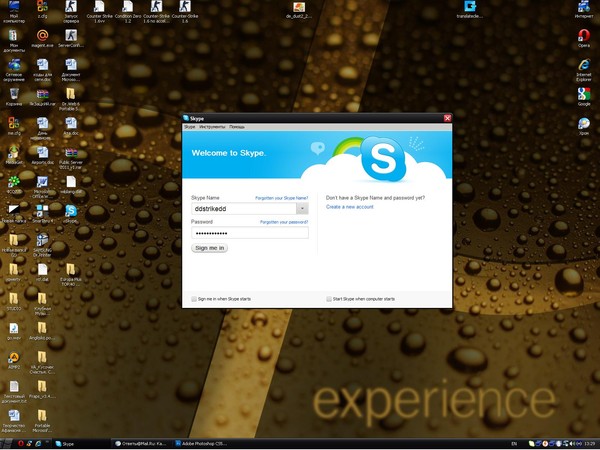600x450 pixels.
Task: Open Forgotten your Skype Name link
Action: pyautogui.click(x=282, y=198)
